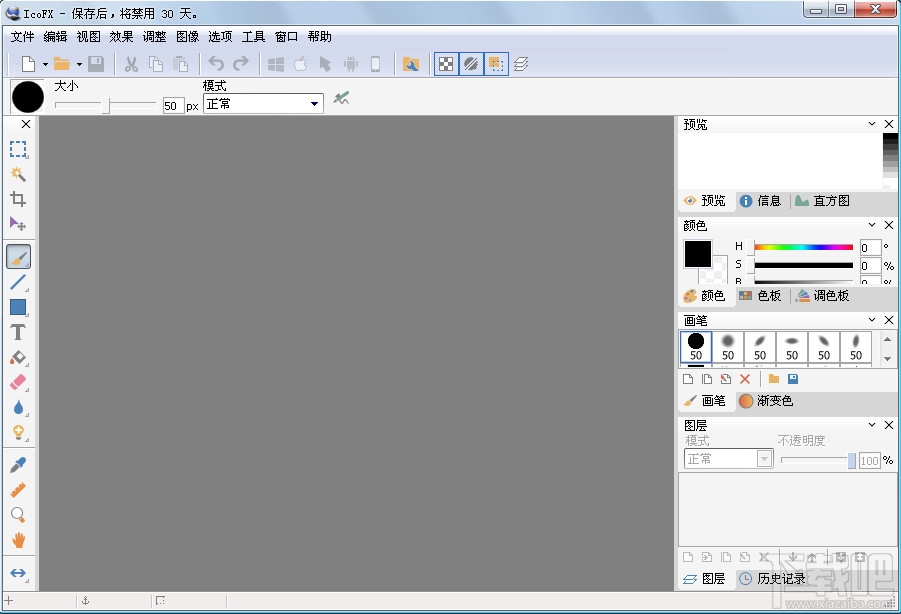The image size is (901, 614).
Task: Select the magic wand tool
Action: [x=18, y=174]
